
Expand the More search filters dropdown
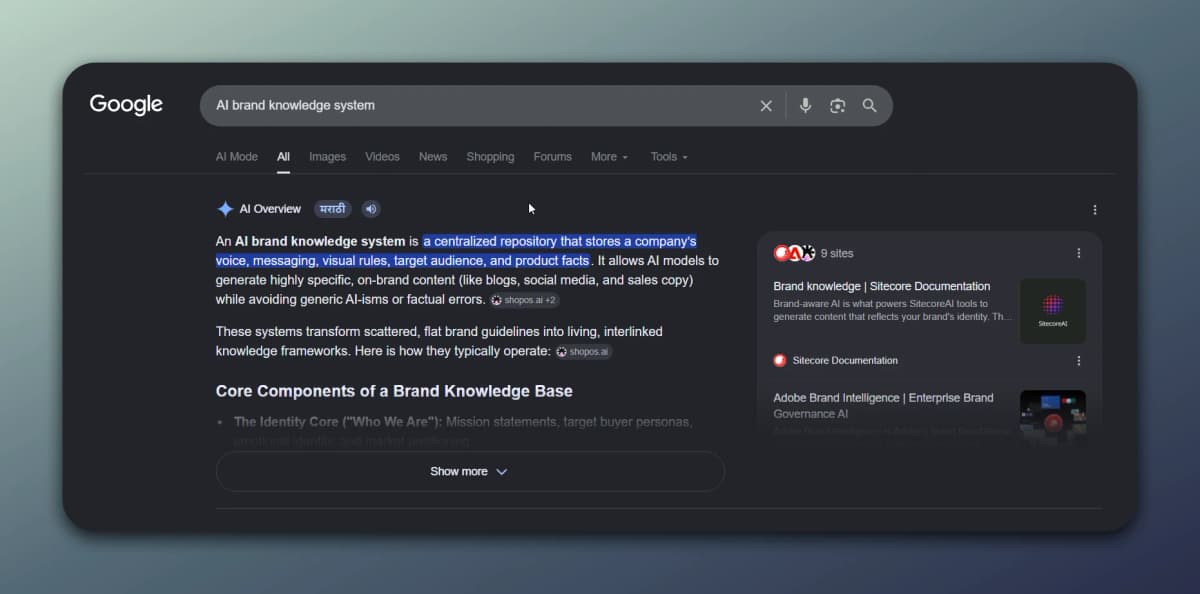tap(610, 157)
